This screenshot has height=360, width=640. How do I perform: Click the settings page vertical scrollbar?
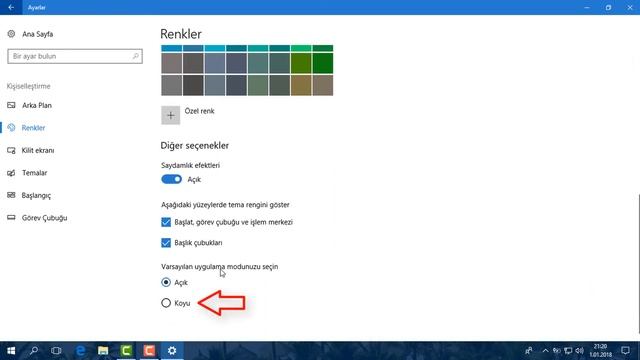(x=638, y=263)
